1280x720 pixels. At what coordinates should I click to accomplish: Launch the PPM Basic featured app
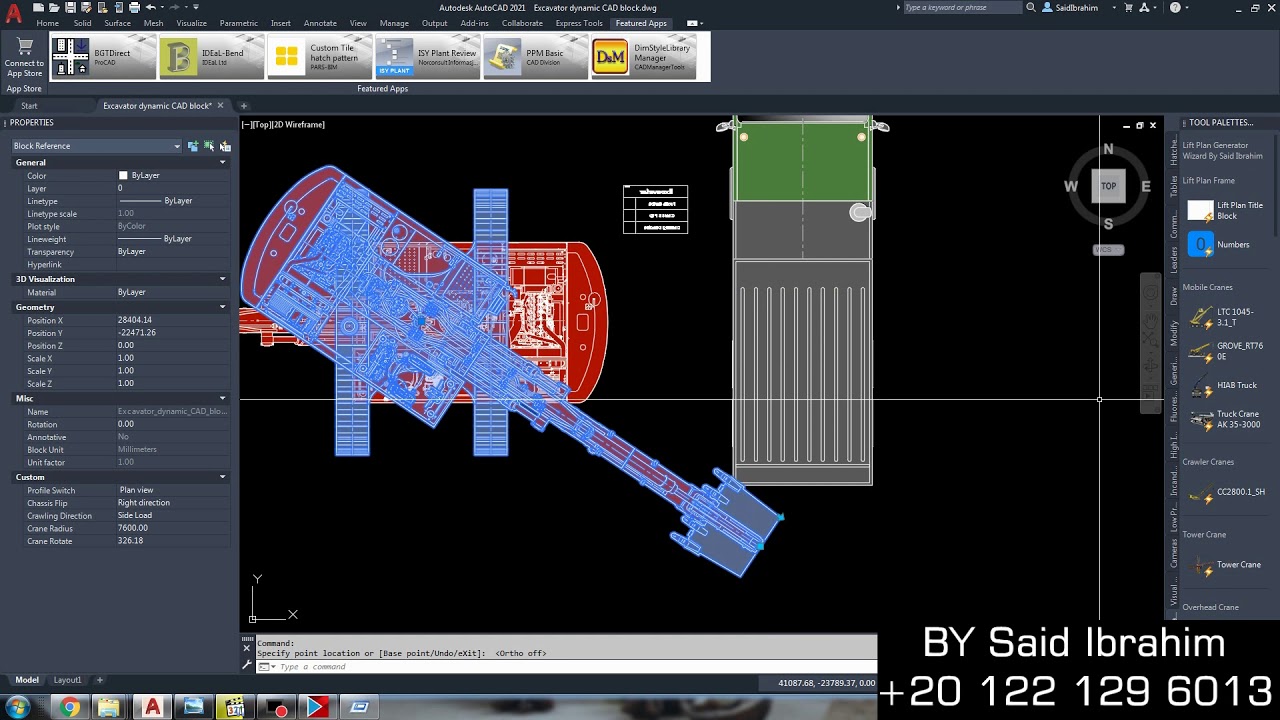coord(536,57)
